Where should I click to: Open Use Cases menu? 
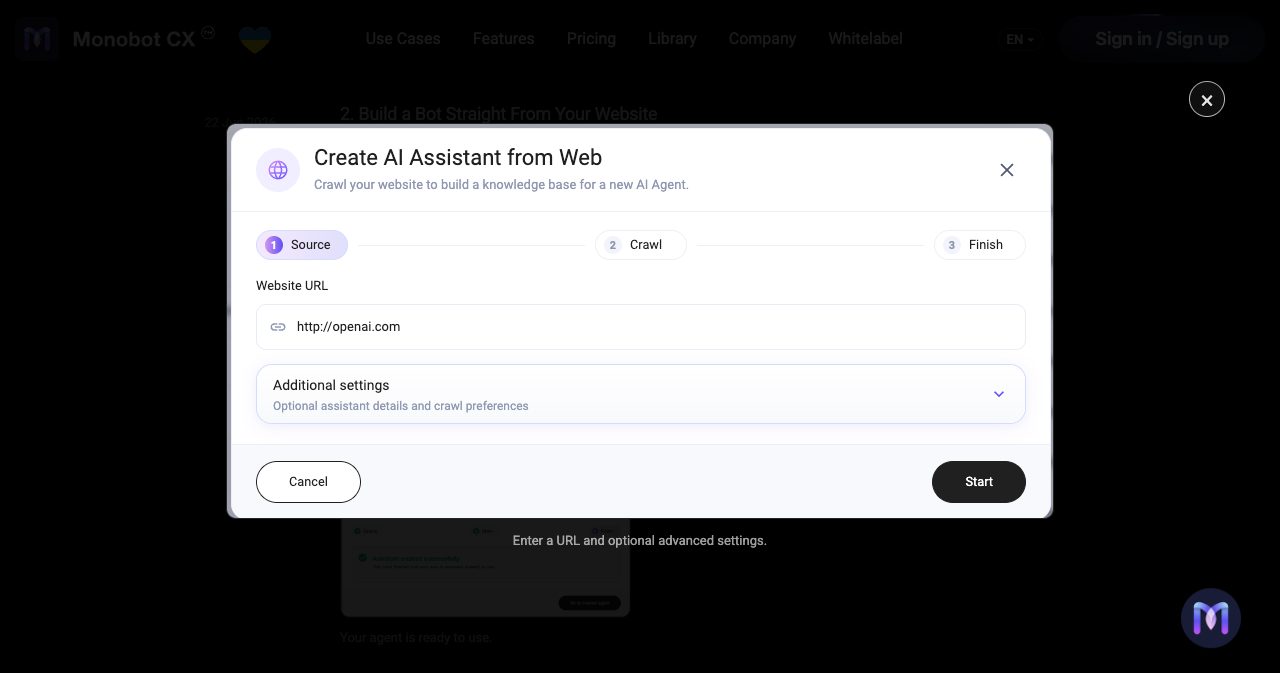pos(403,39)
